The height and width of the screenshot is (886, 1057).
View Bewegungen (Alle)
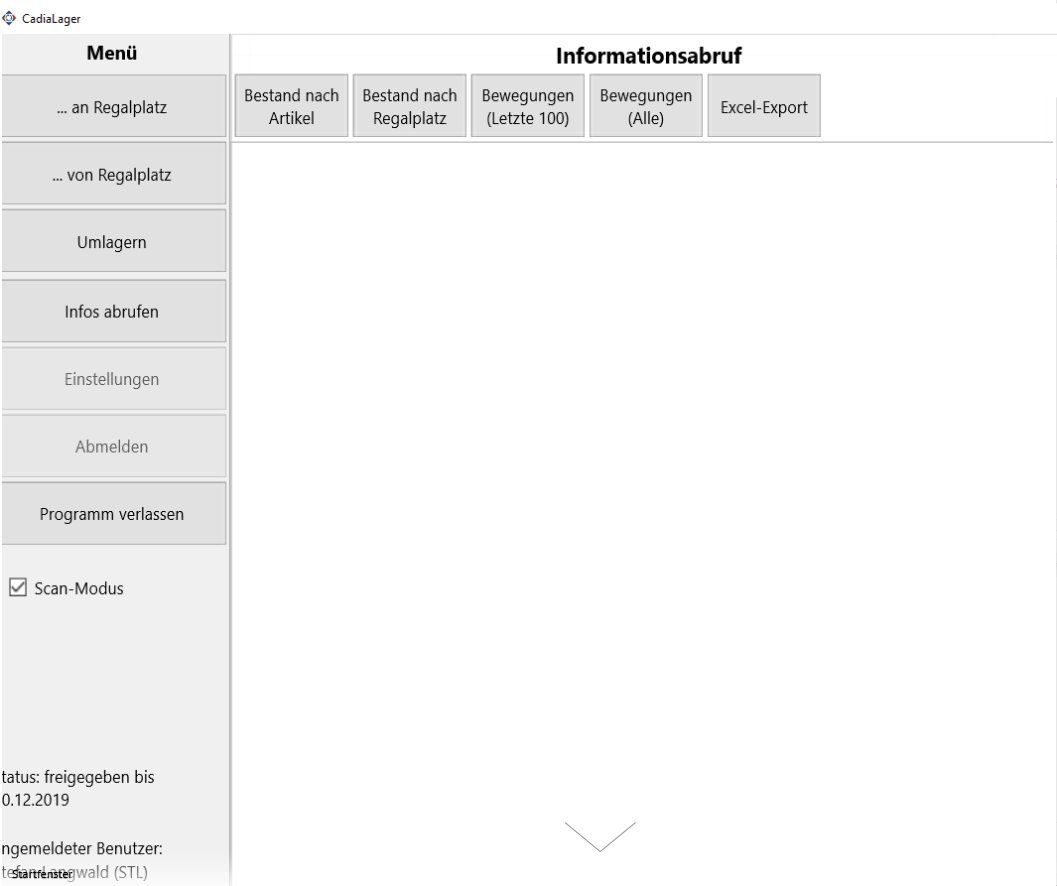tap(646, 107)
